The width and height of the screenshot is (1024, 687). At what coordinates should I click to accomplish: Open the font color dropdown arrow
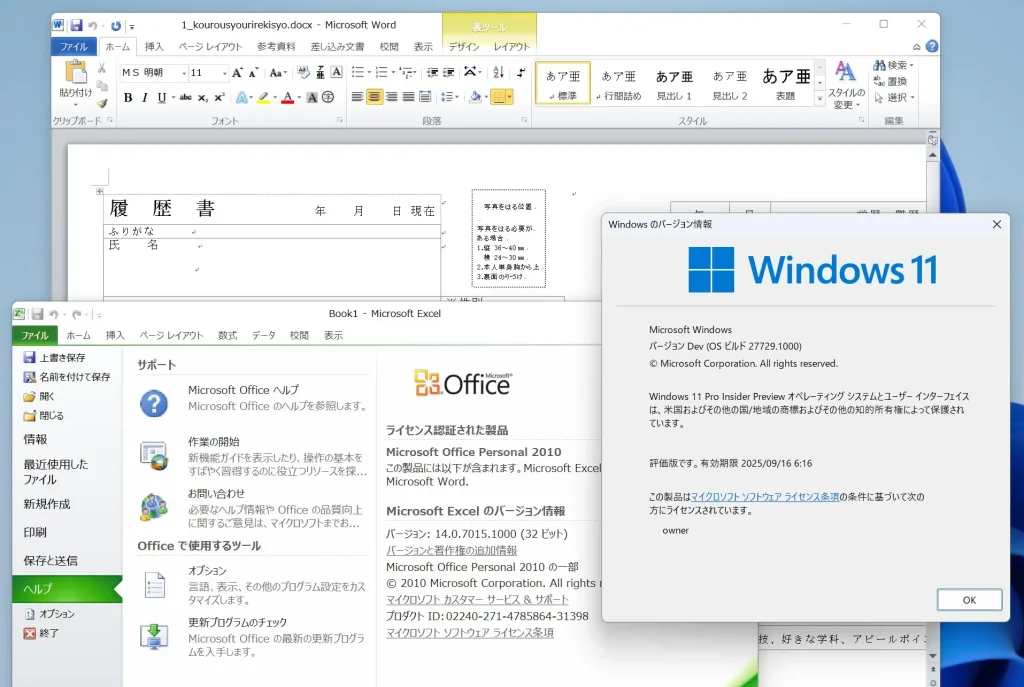tap(299, 97)
